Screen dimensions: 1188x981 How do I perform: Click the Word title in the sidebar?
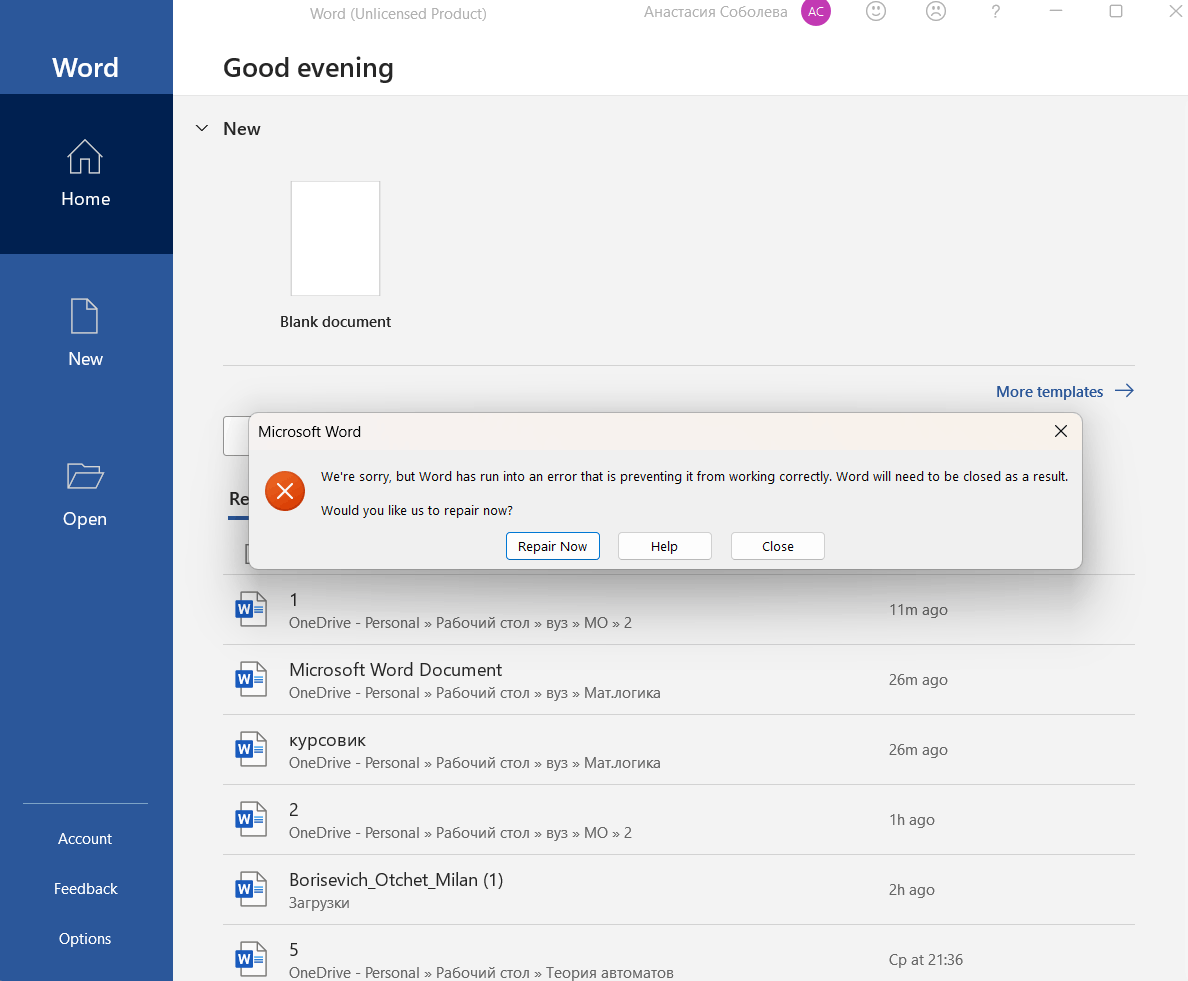pyautogui.click(x=86, y=67)
